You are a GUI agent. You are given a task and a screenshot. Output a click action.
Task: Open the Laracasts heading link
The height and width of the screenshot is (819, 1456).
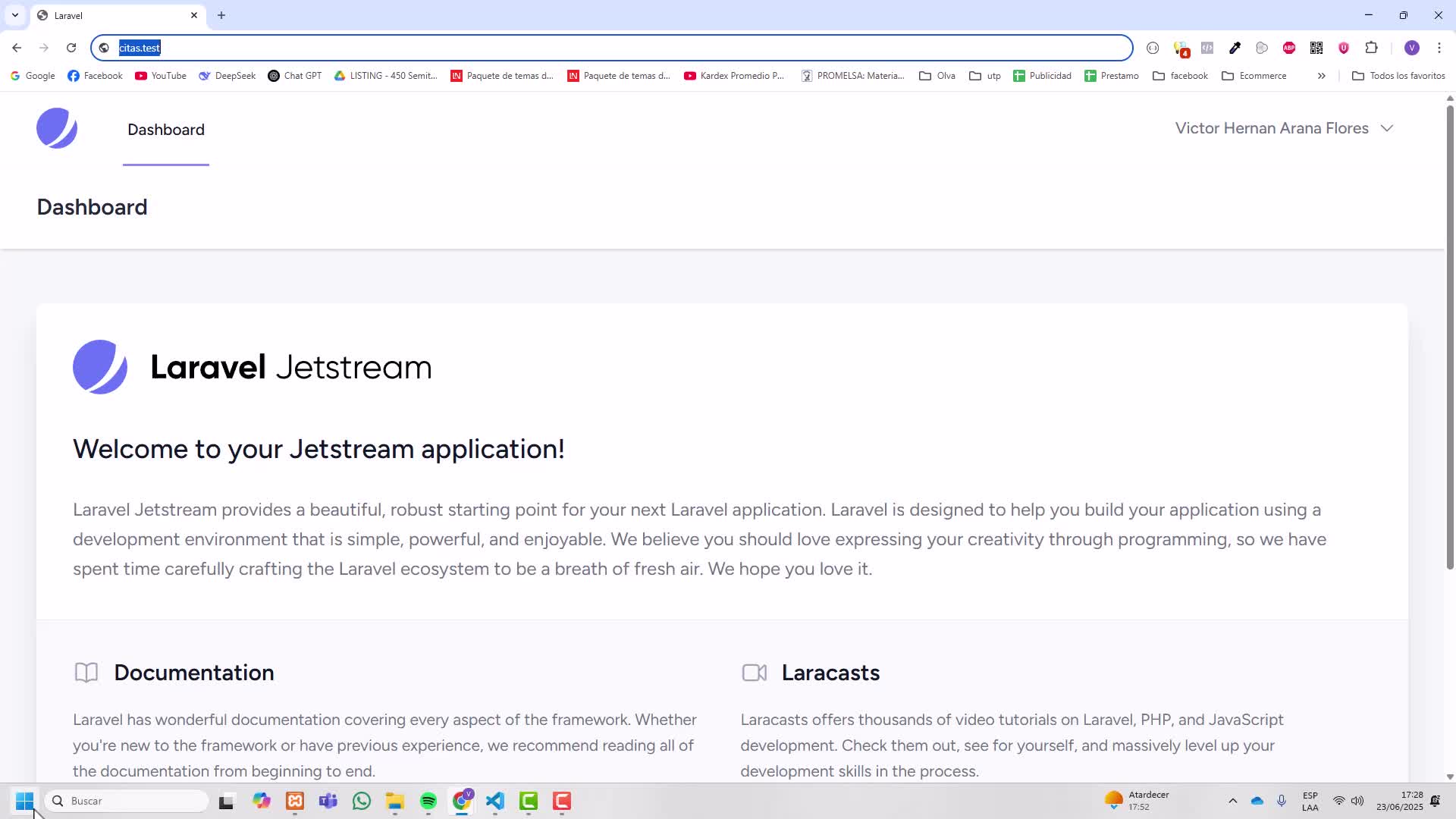pos(830,673)
